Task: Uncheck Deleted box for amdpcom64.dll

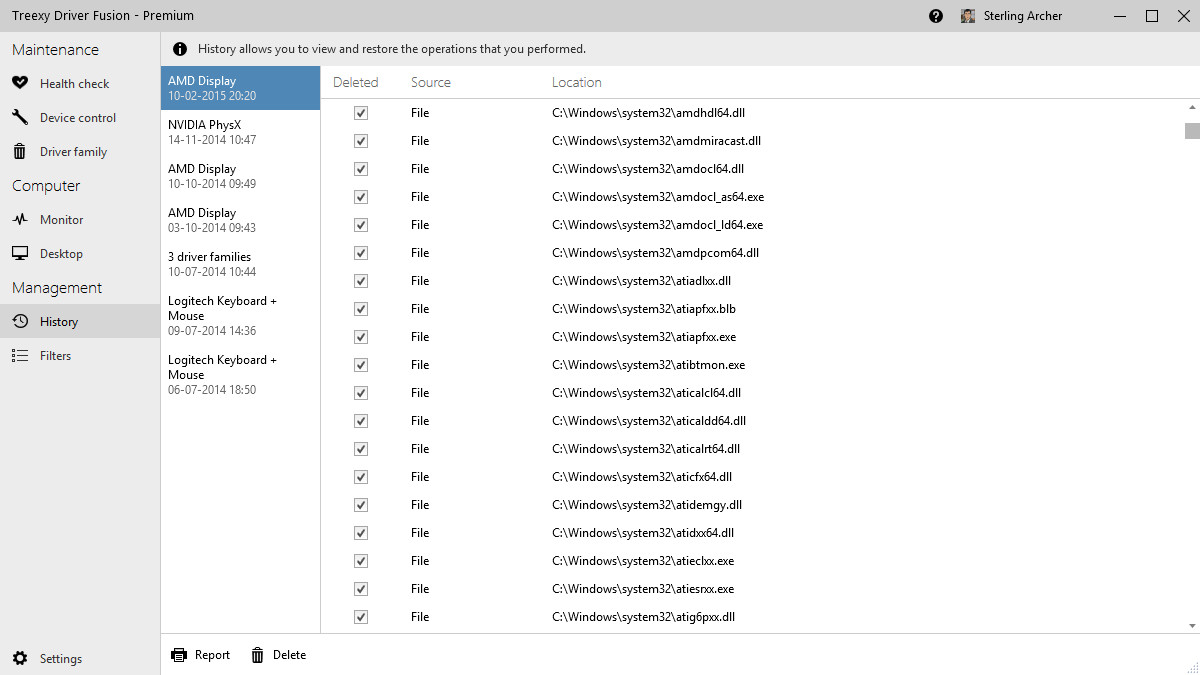Action: (361, 253)
